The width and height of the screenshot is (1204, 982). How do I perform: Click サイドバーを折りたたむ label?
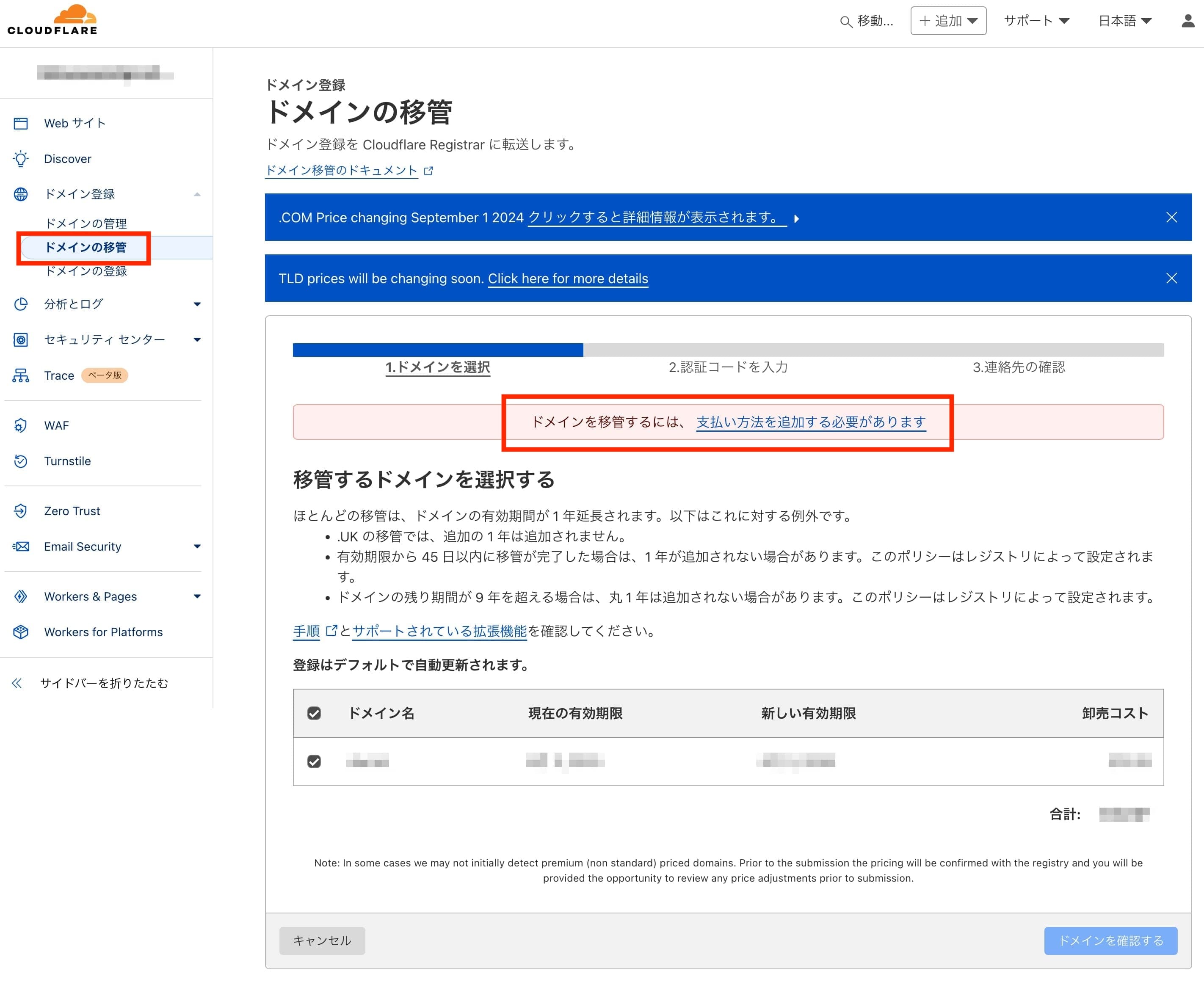pos(104,683)
